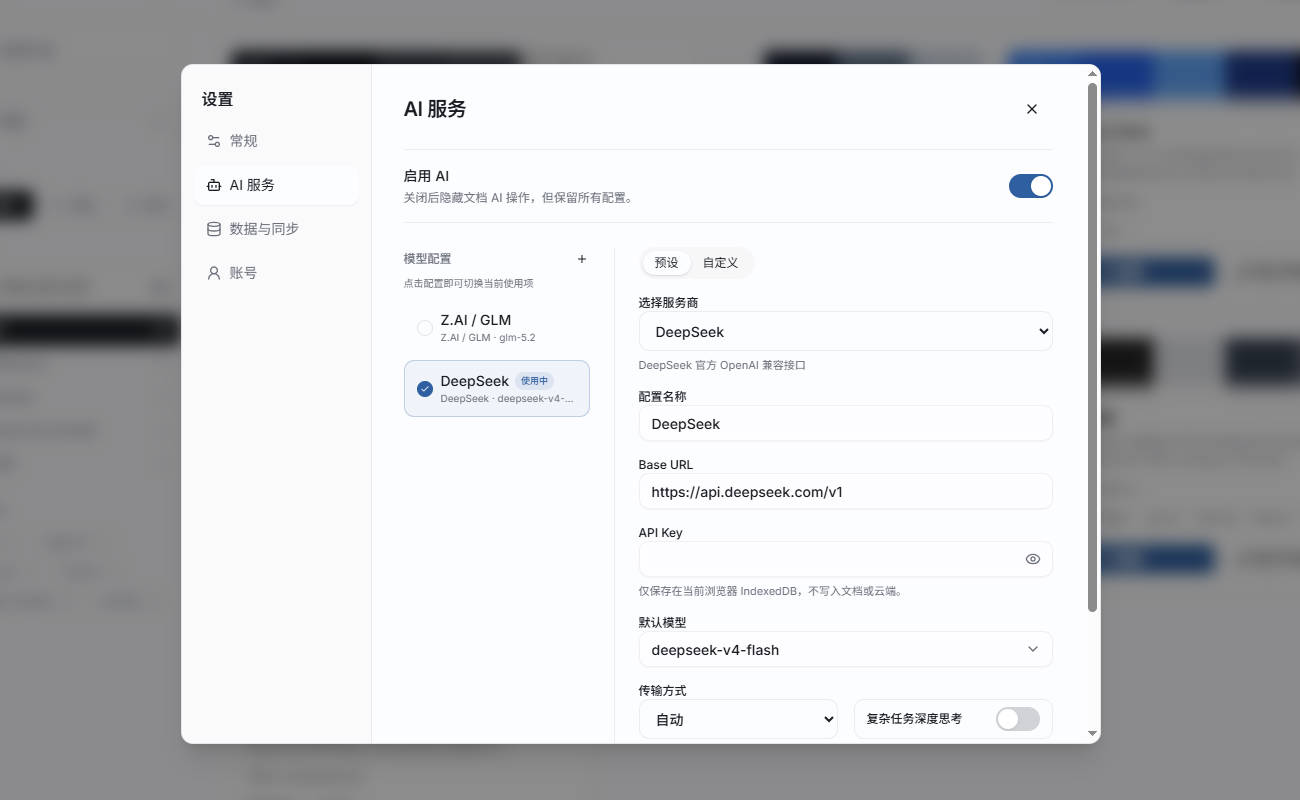Image resolution: width=1300 pixels, height=800 pixels.
Task: Click the scrollbar up arrow
Action: coord(1093,73)
